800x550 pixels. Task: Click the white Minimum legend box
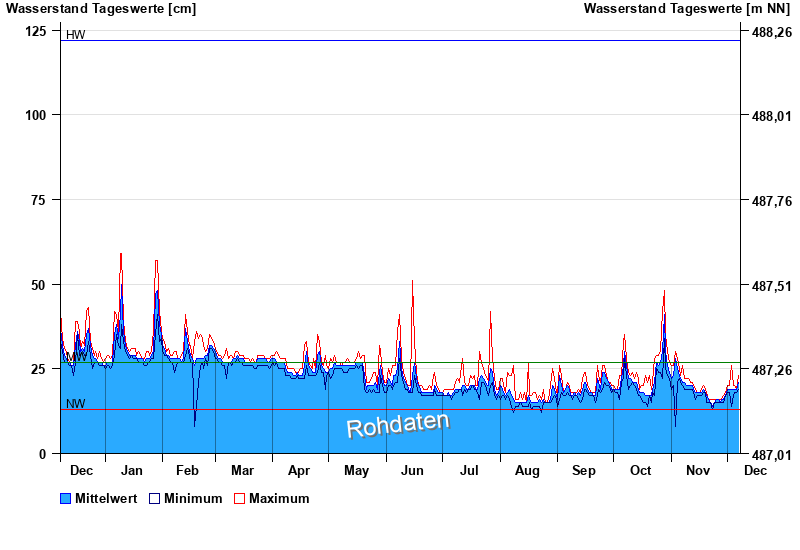155,498
